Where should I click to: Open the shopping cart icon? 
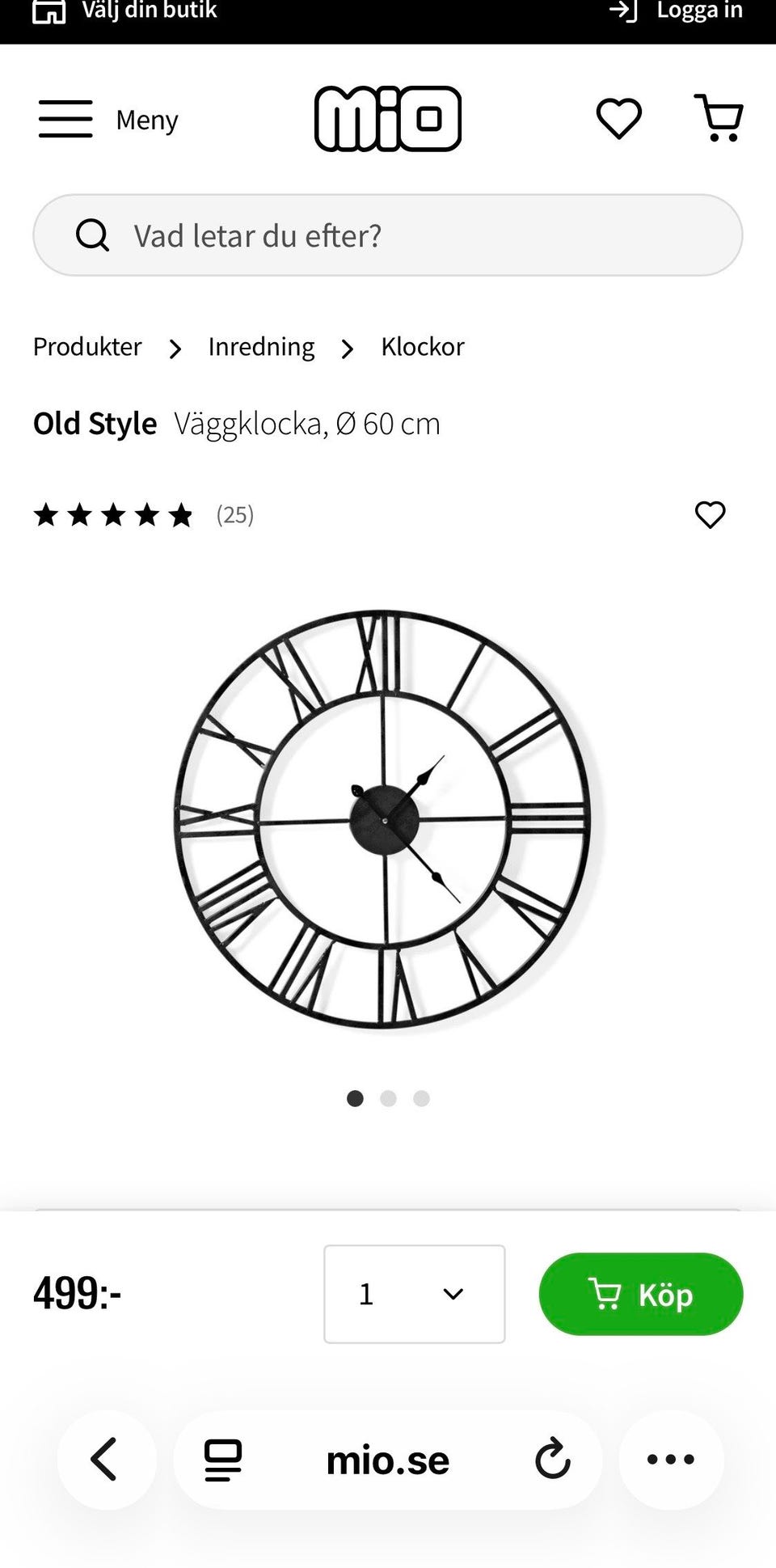(719, 118)
